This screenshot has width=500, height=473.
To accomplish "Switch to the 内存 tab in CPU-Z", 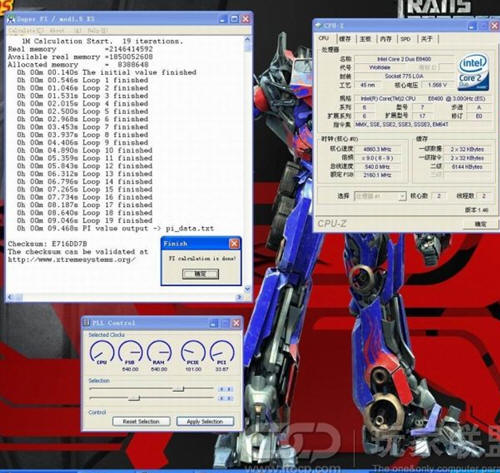I will (386, 39).
